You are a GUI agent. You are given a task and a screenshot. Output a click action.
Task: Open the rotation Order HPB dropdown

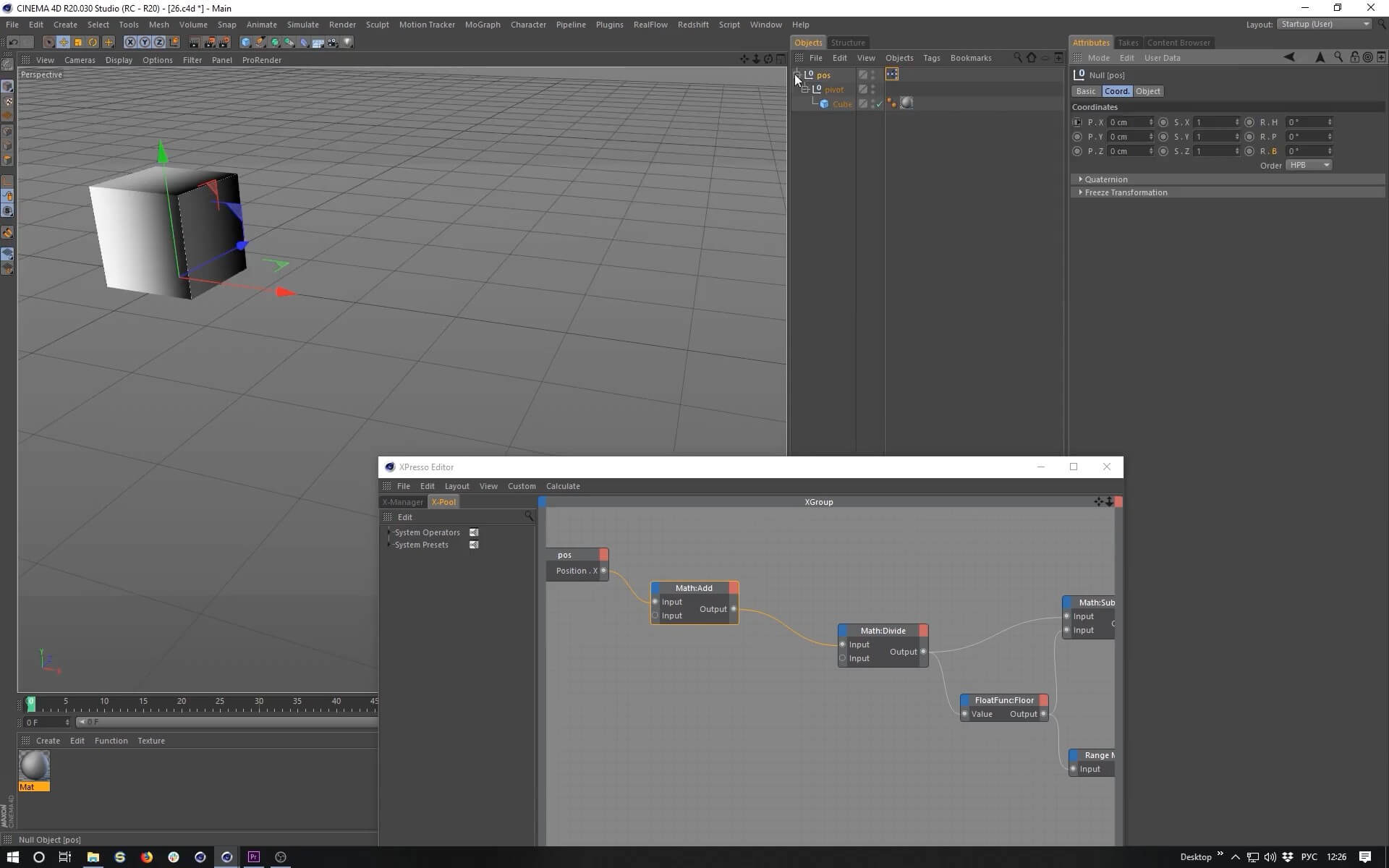(1309, 165)
